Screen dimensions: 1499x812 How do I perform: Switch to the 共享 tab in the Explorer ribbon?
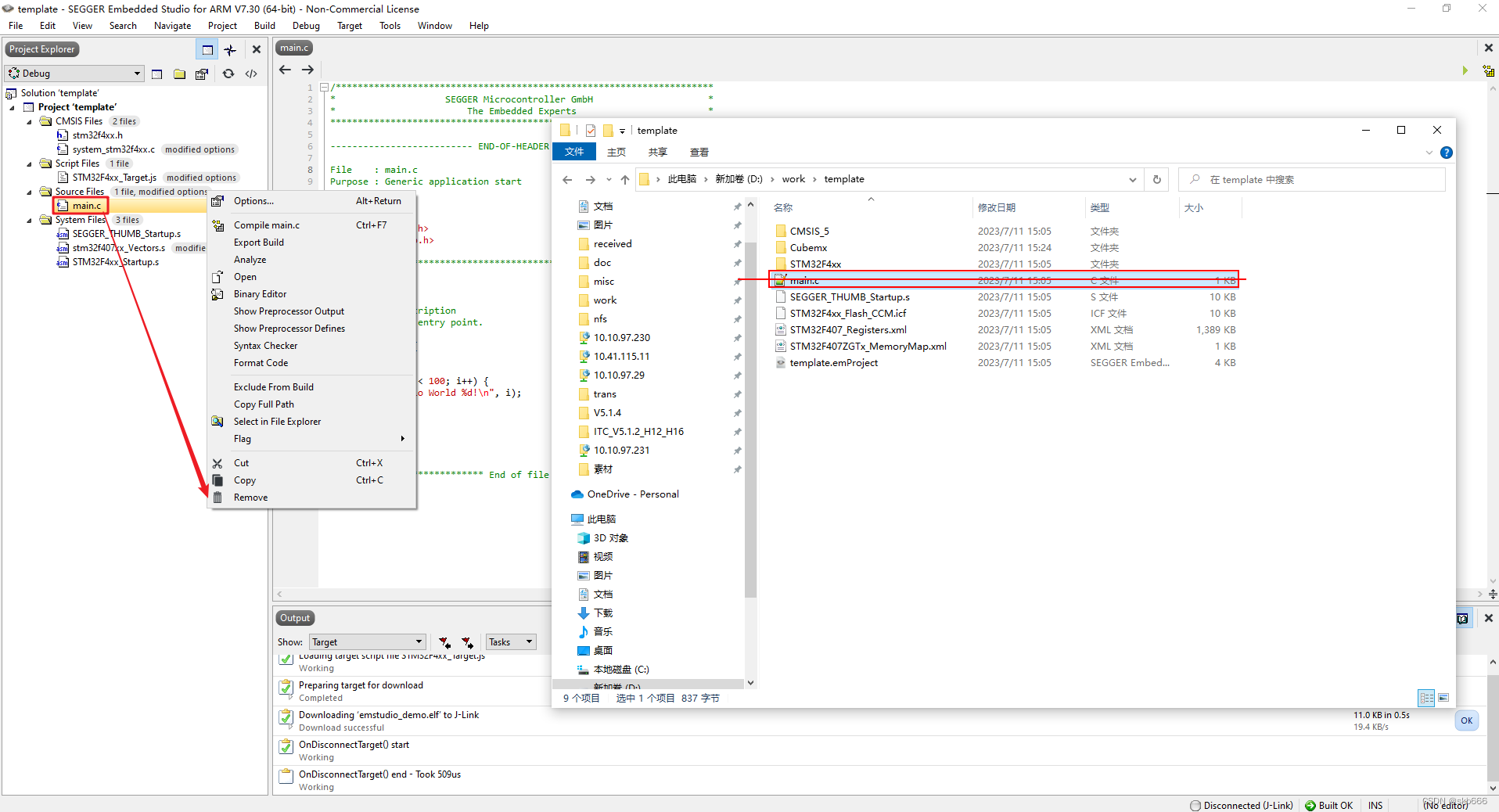coord(657,152)
